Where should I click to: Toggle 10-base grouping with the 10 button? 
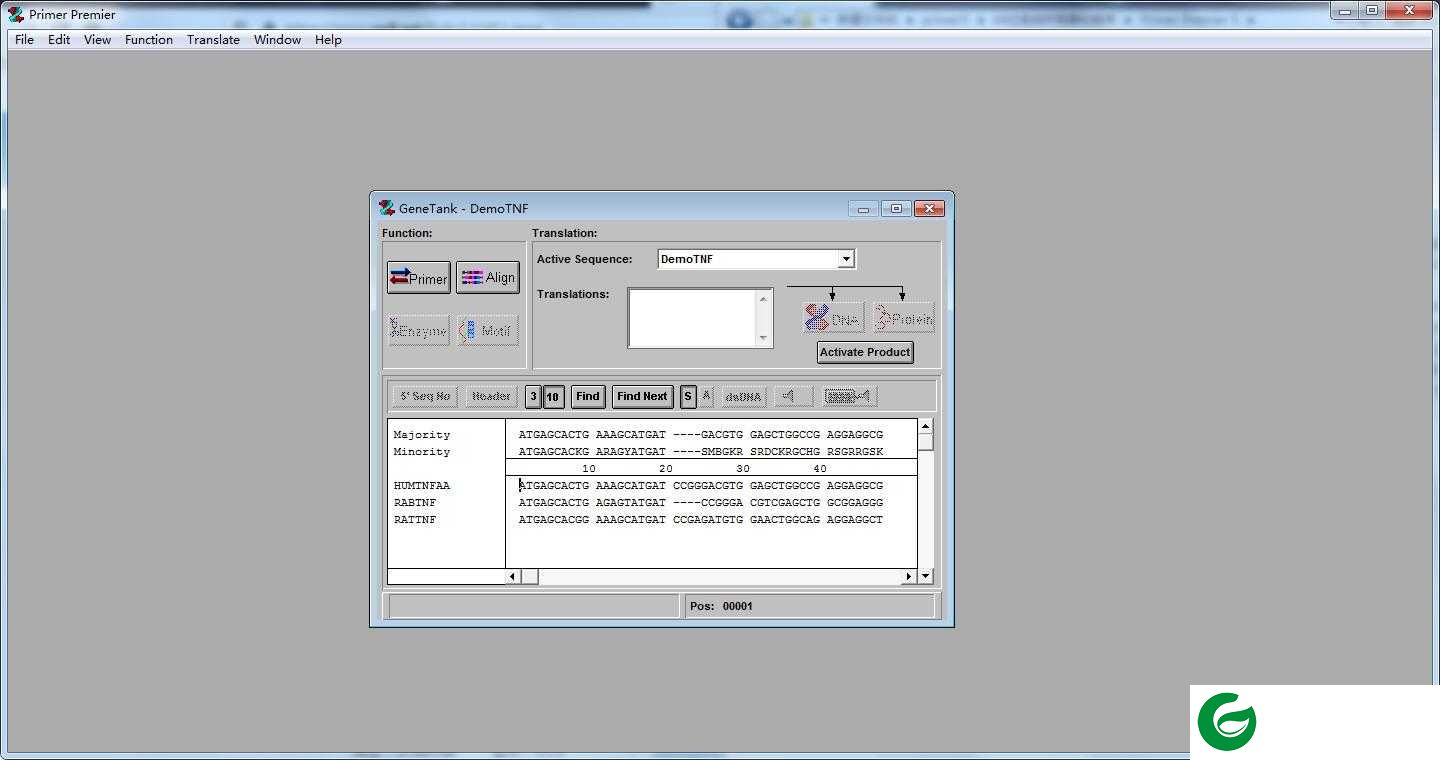tap(553, 396)
